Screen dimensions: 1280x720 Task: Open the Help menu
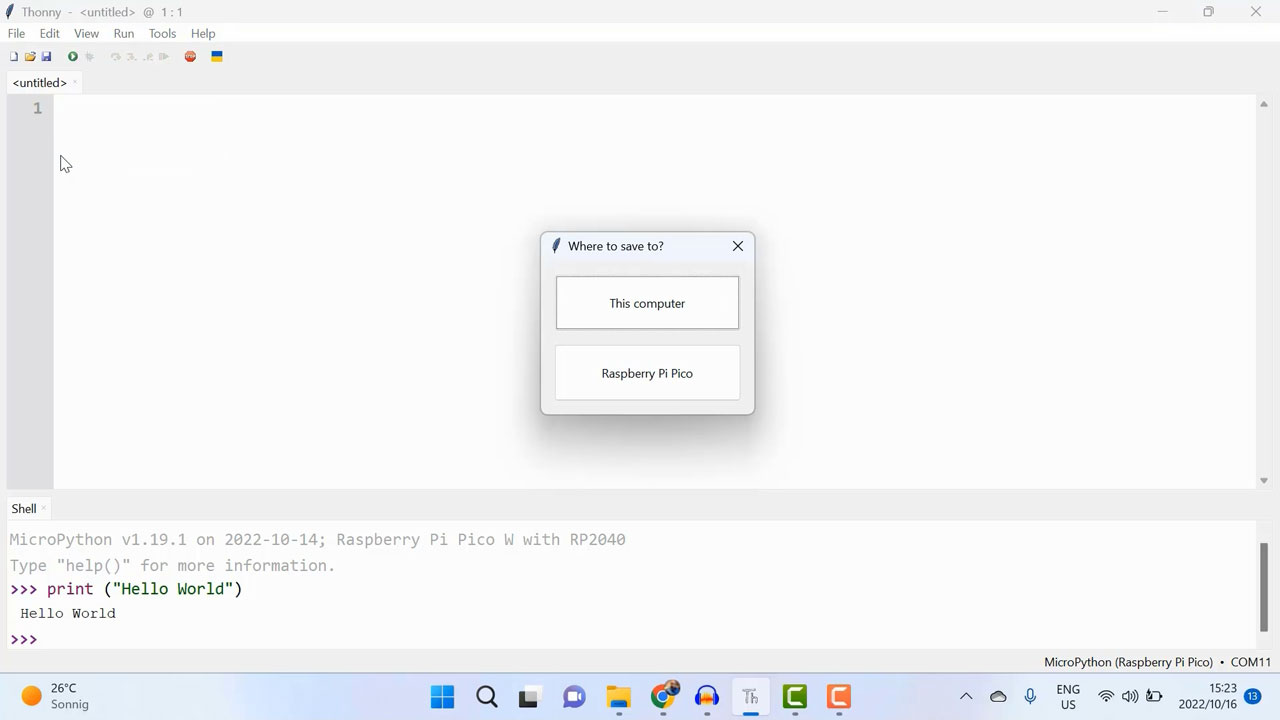pyautogui.click(x=203, y=33)
